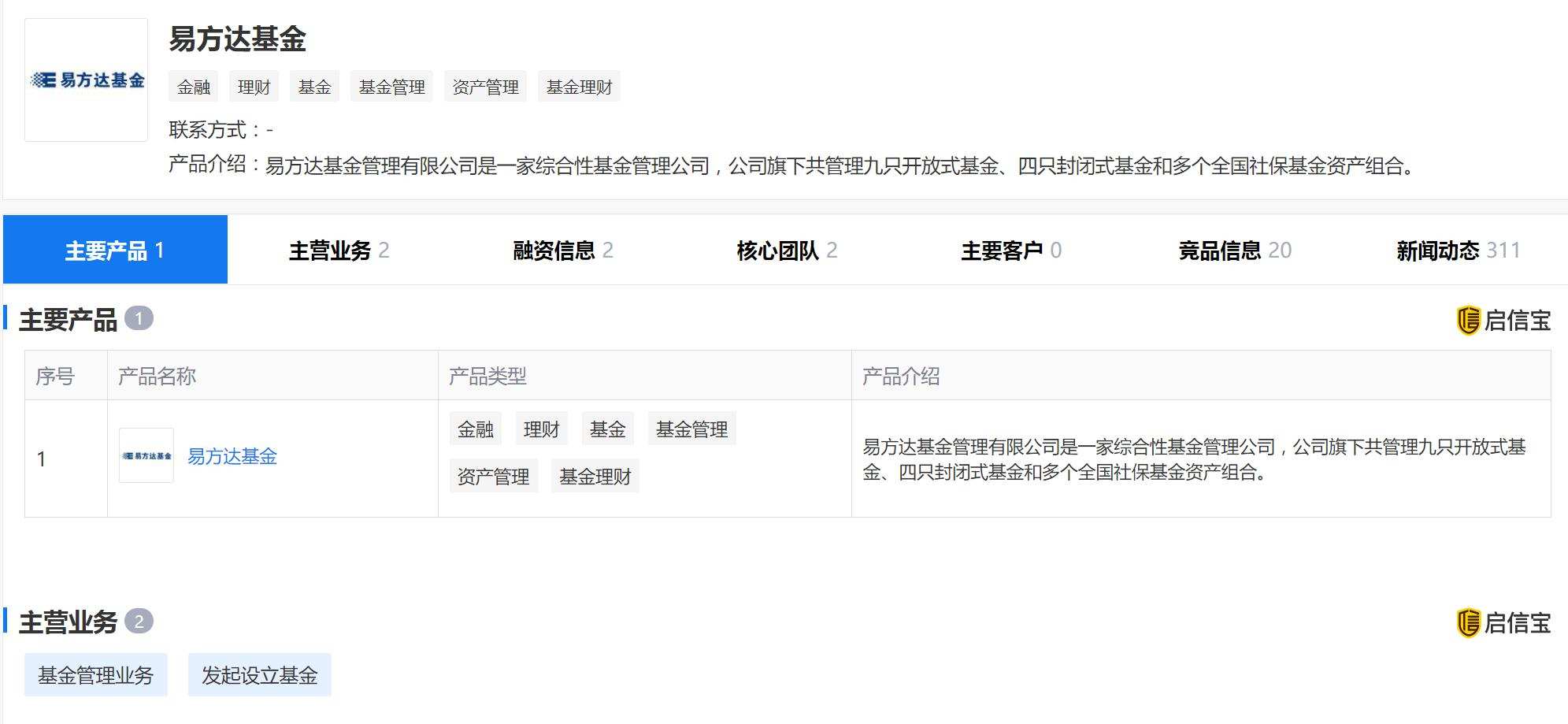Viewport: 1568px width, 724px height.
Task: Click the 启信宝 logo beside the 主营业务 heading
Action: click(1503, 623)
